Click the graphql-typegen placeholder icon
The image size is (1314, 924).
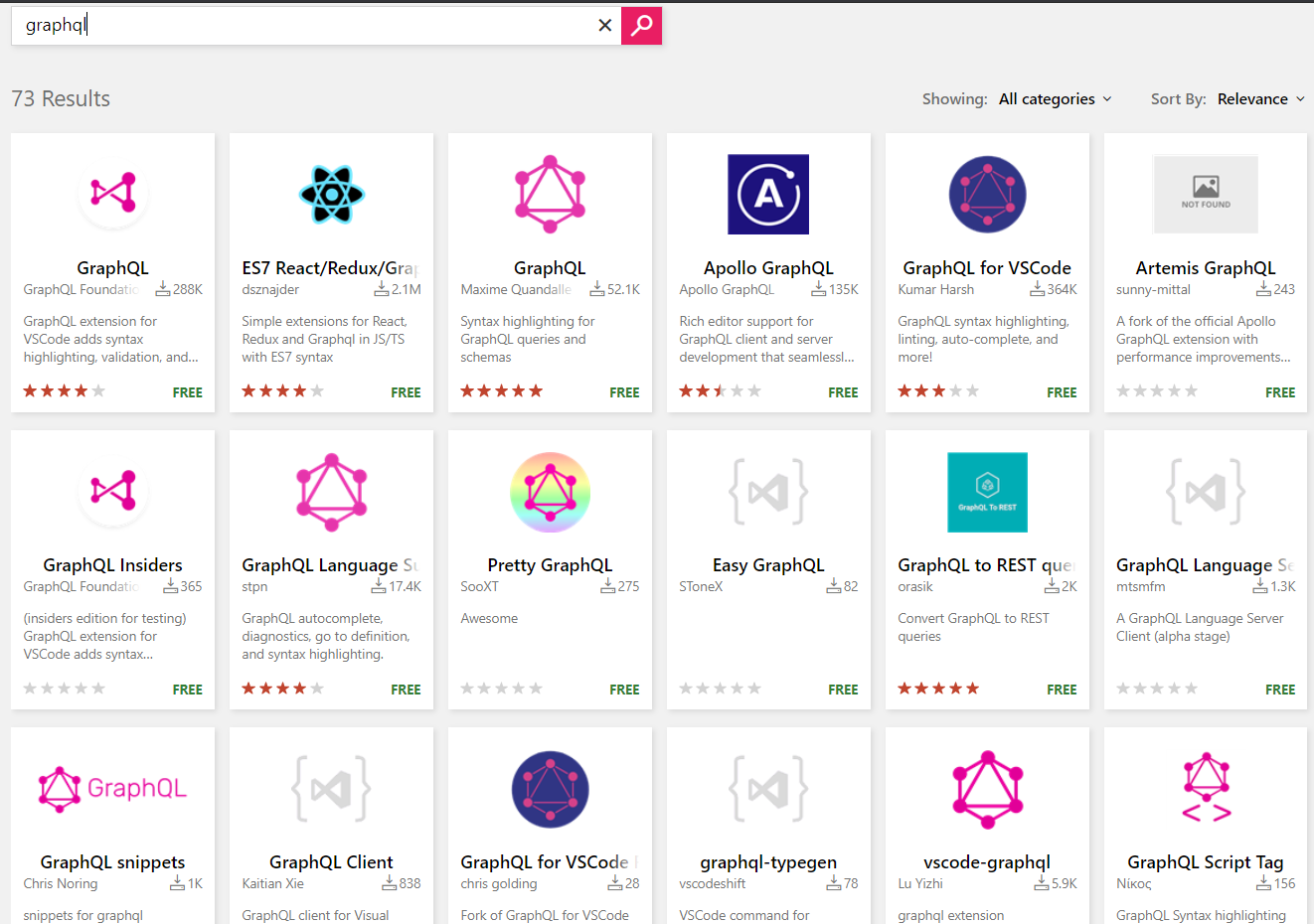coord(768,788)
